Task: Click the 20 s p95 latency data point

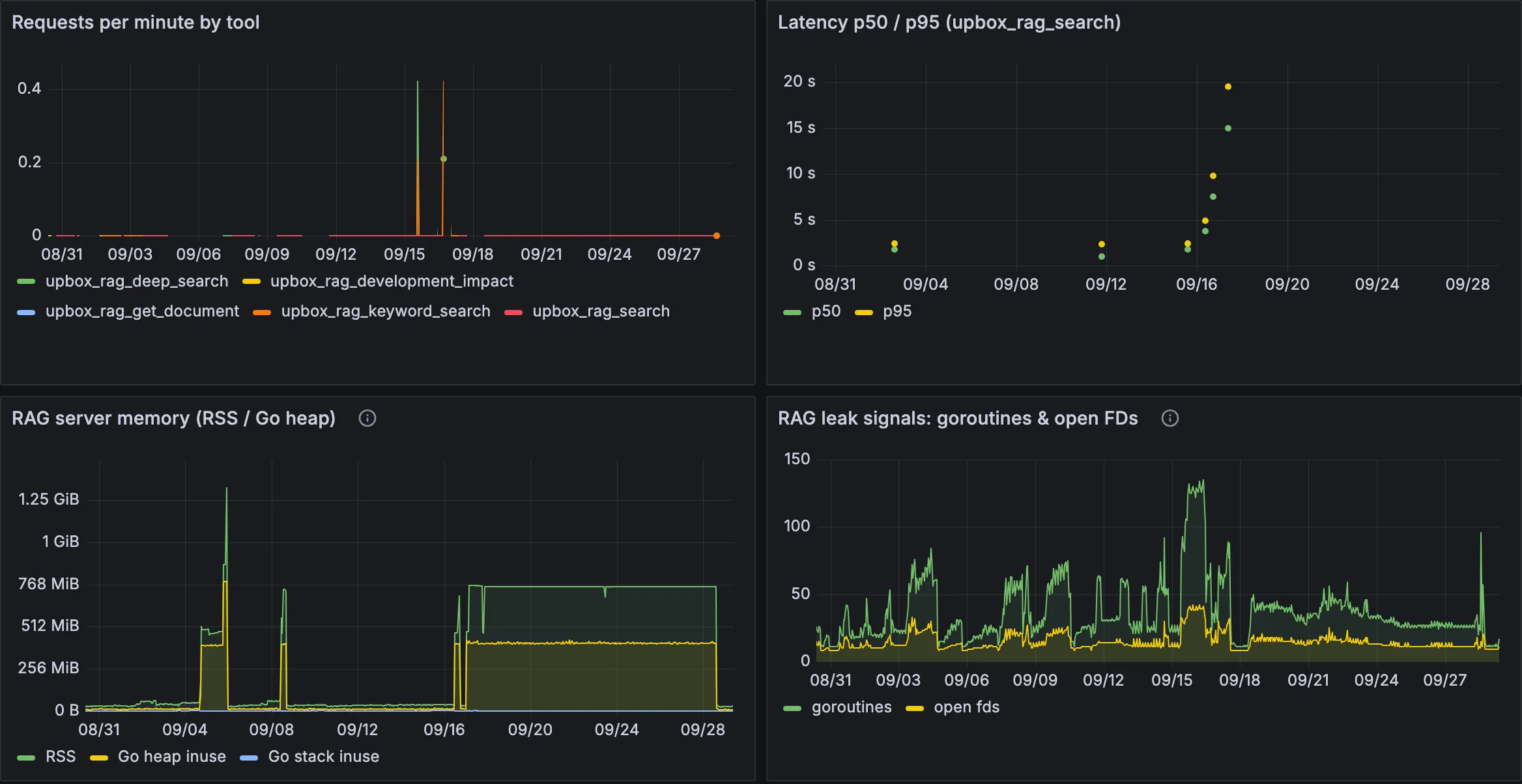Action: point(1228,87)
